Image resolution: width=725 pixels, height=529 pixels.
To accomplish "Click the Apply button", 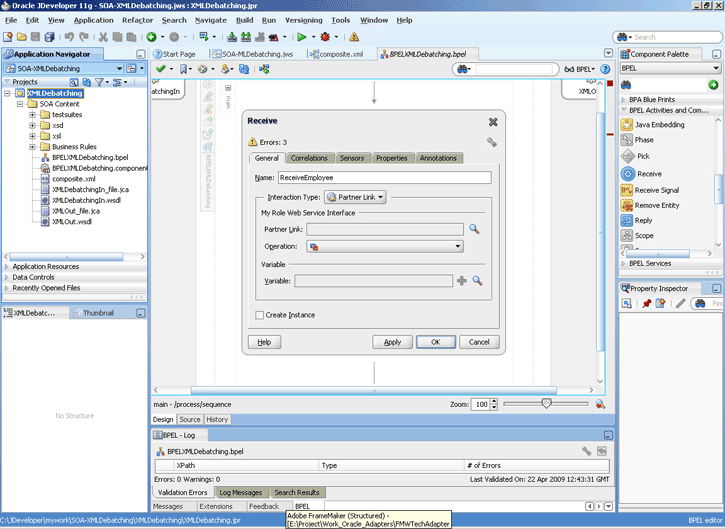I will tap(392, 342).
